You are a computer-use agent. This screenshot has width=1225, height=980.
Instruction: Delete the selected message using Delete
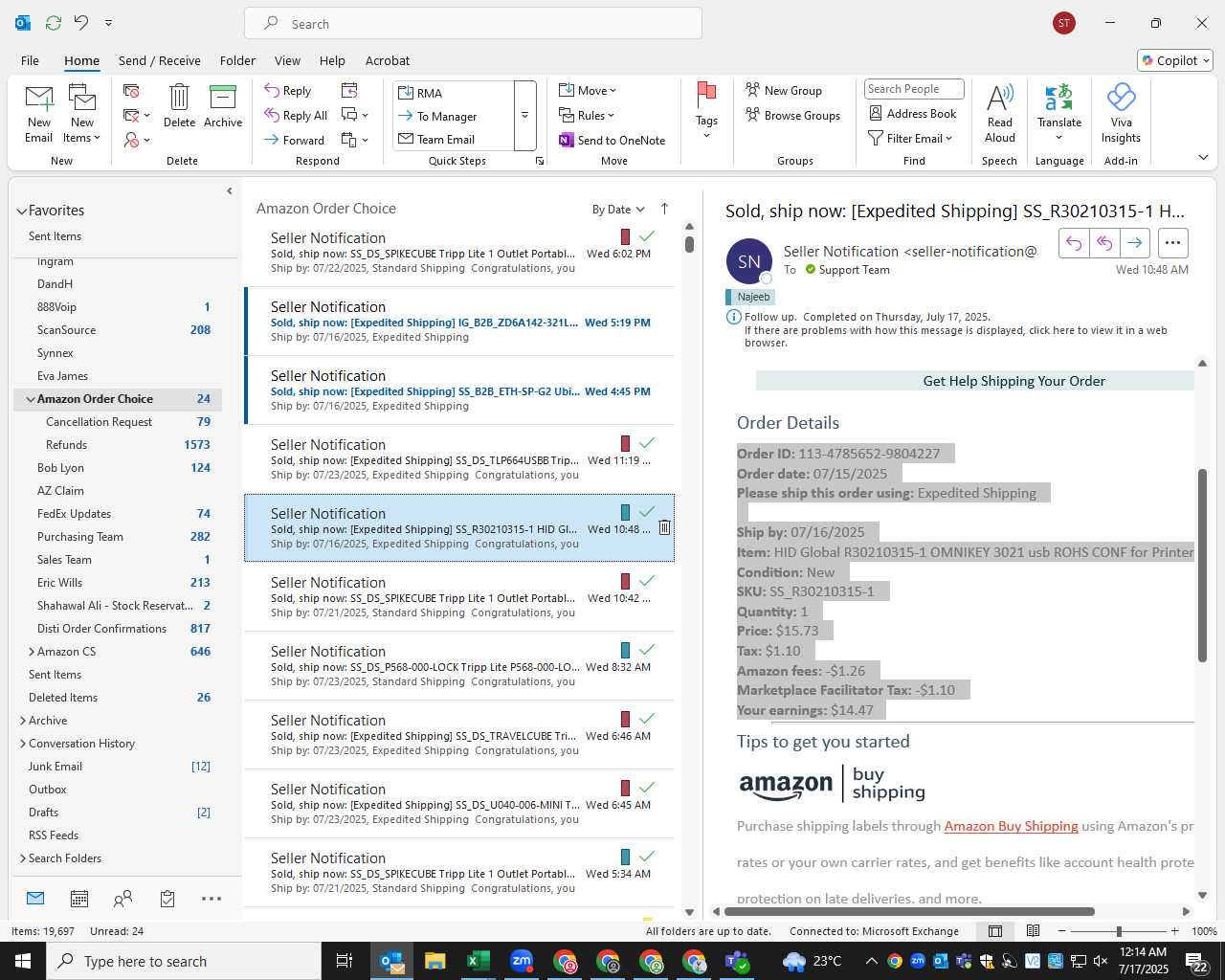pos(179,106)
